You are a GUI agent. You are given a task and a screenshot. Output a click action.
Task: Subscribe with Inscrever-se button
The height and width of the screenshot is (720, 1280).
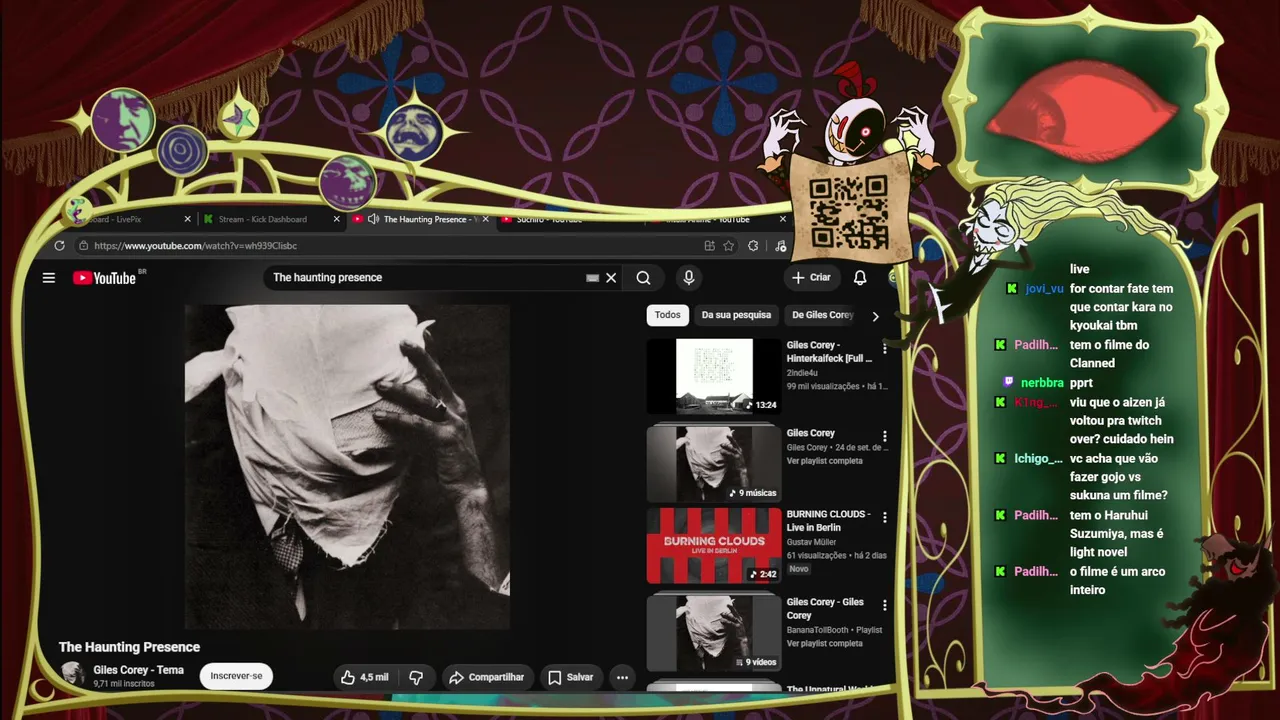[236, 676]
